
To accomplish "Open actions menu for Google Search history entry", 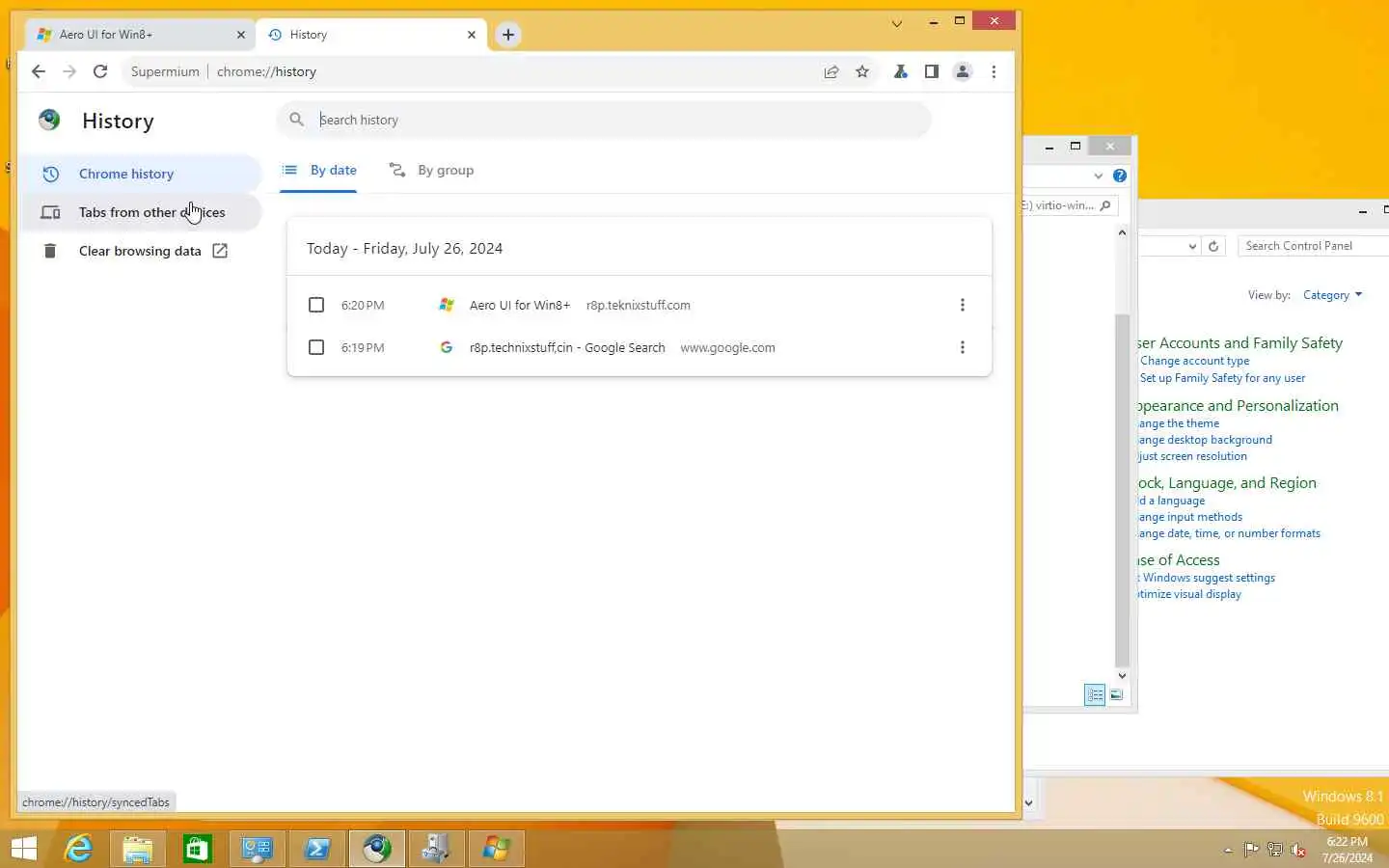I will tap(962, 347).
